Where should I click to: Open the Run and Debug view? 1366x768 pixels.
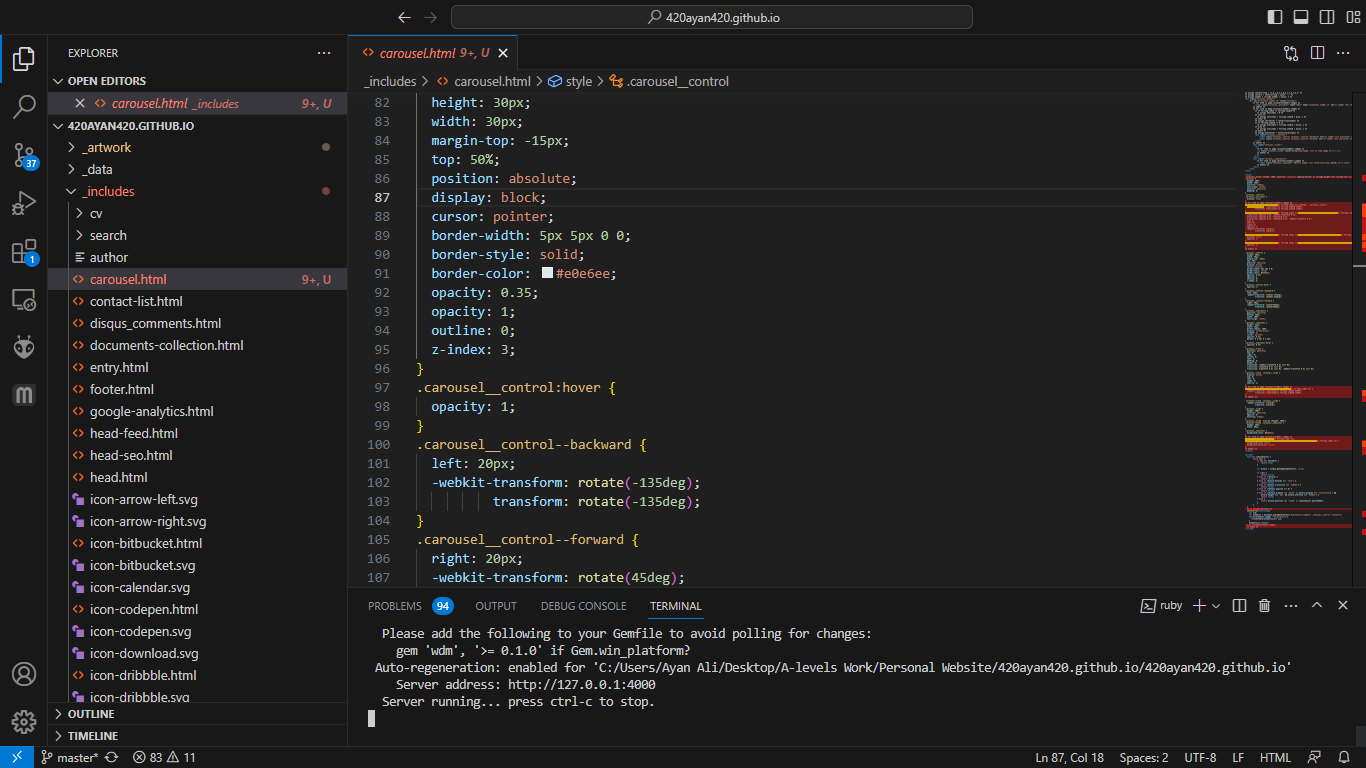(24, 203)
